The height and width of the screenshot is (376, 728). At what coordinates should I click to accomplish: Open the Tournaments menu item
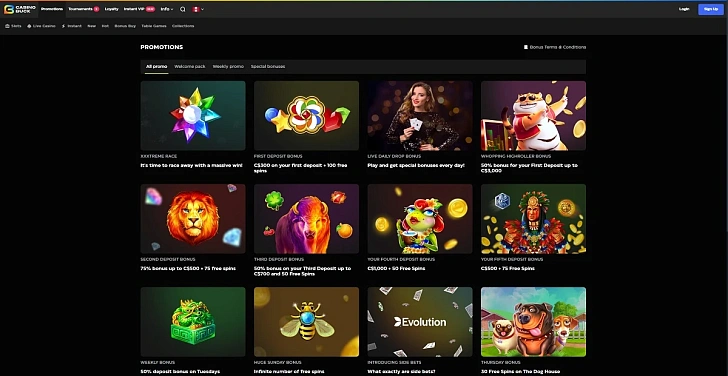(84, 9)
